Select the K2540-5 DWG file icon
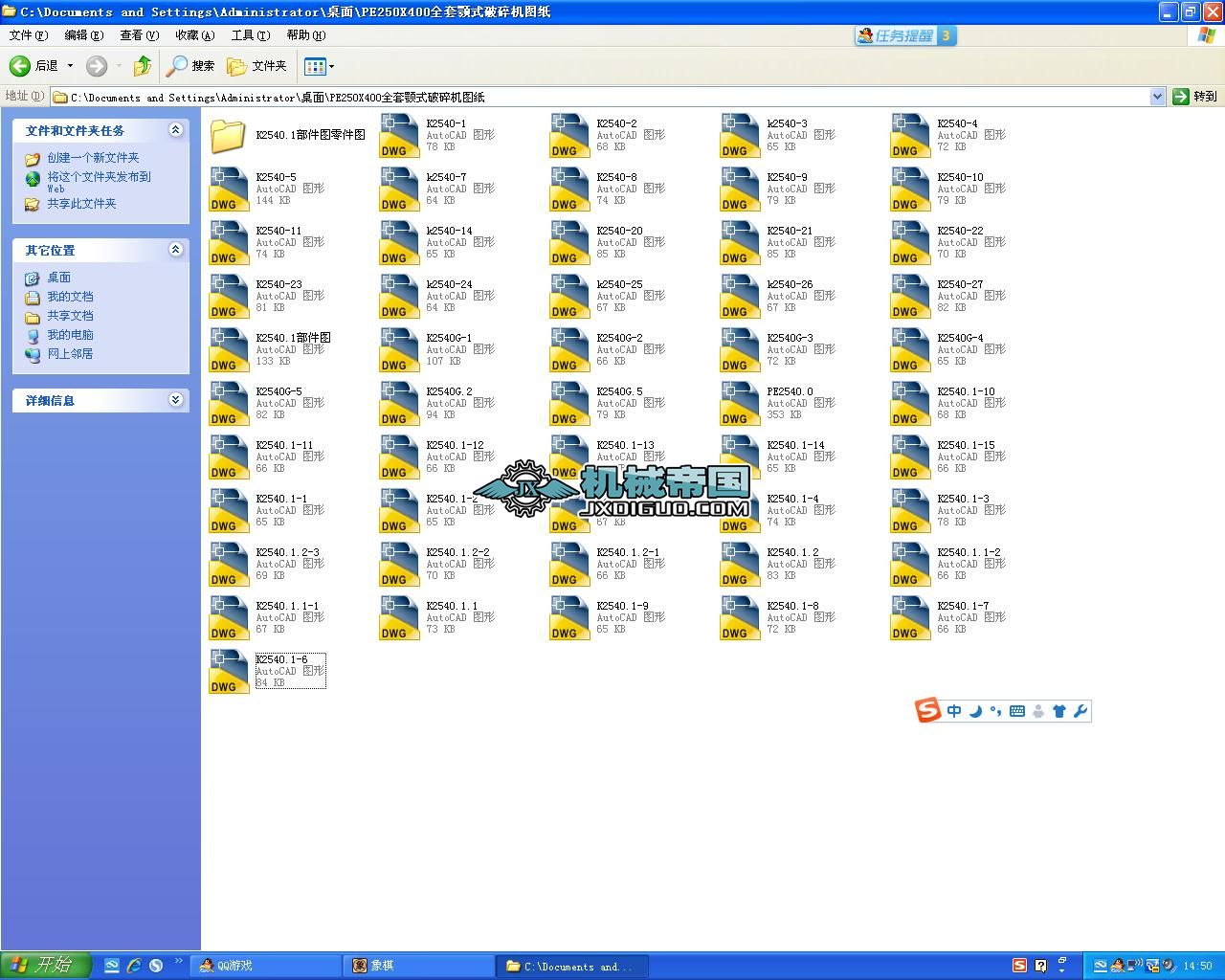The image size is (1225, 980). click(229, 189)
